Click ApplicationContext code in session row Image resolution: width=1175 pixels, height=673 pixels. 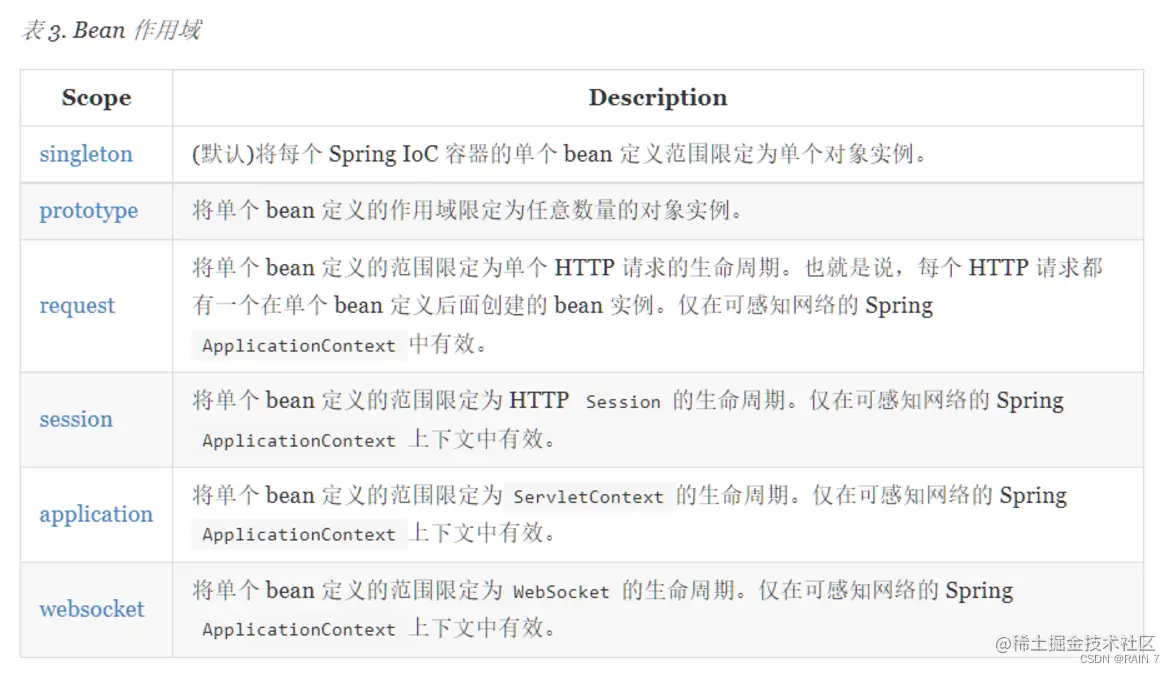[299, 441]
